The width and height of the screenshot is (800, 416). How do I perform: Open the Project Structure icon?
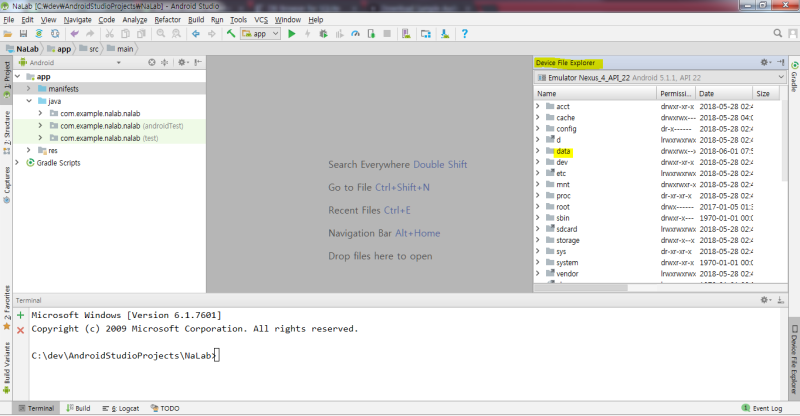(x=426, y=34)
